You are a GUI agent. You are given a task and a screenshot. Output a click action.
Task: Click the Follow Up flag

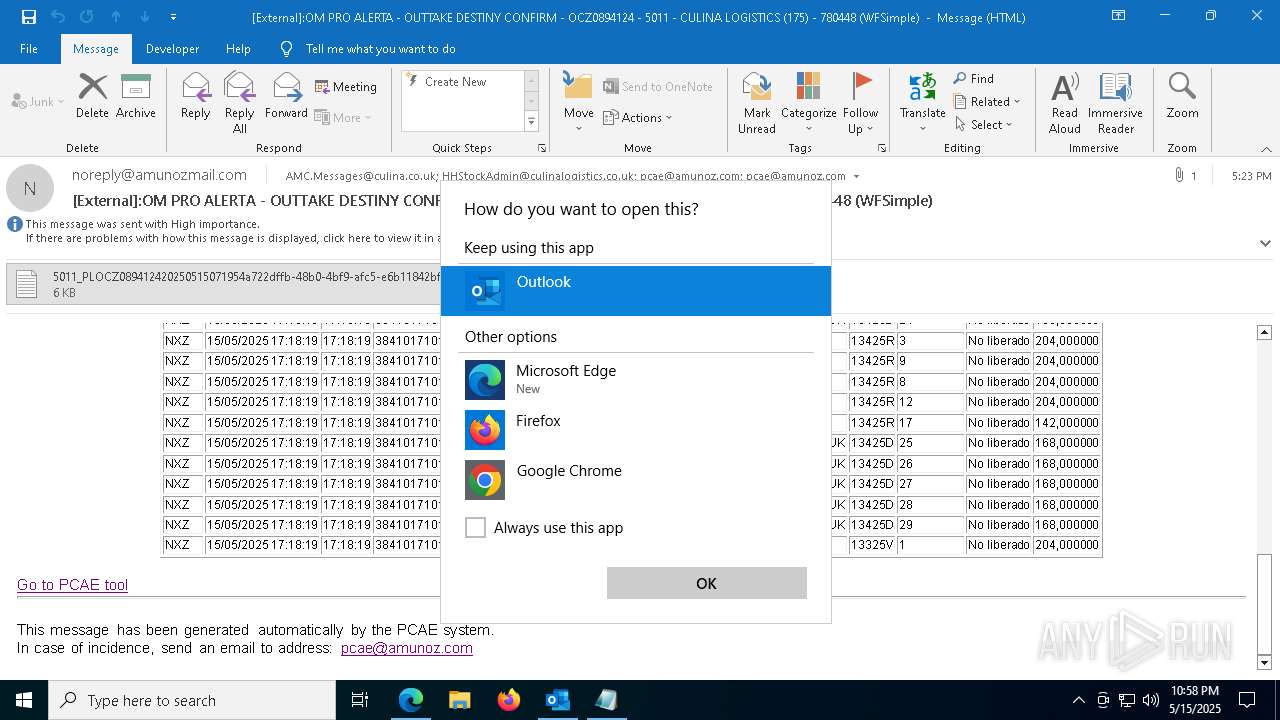coord(860,103)
